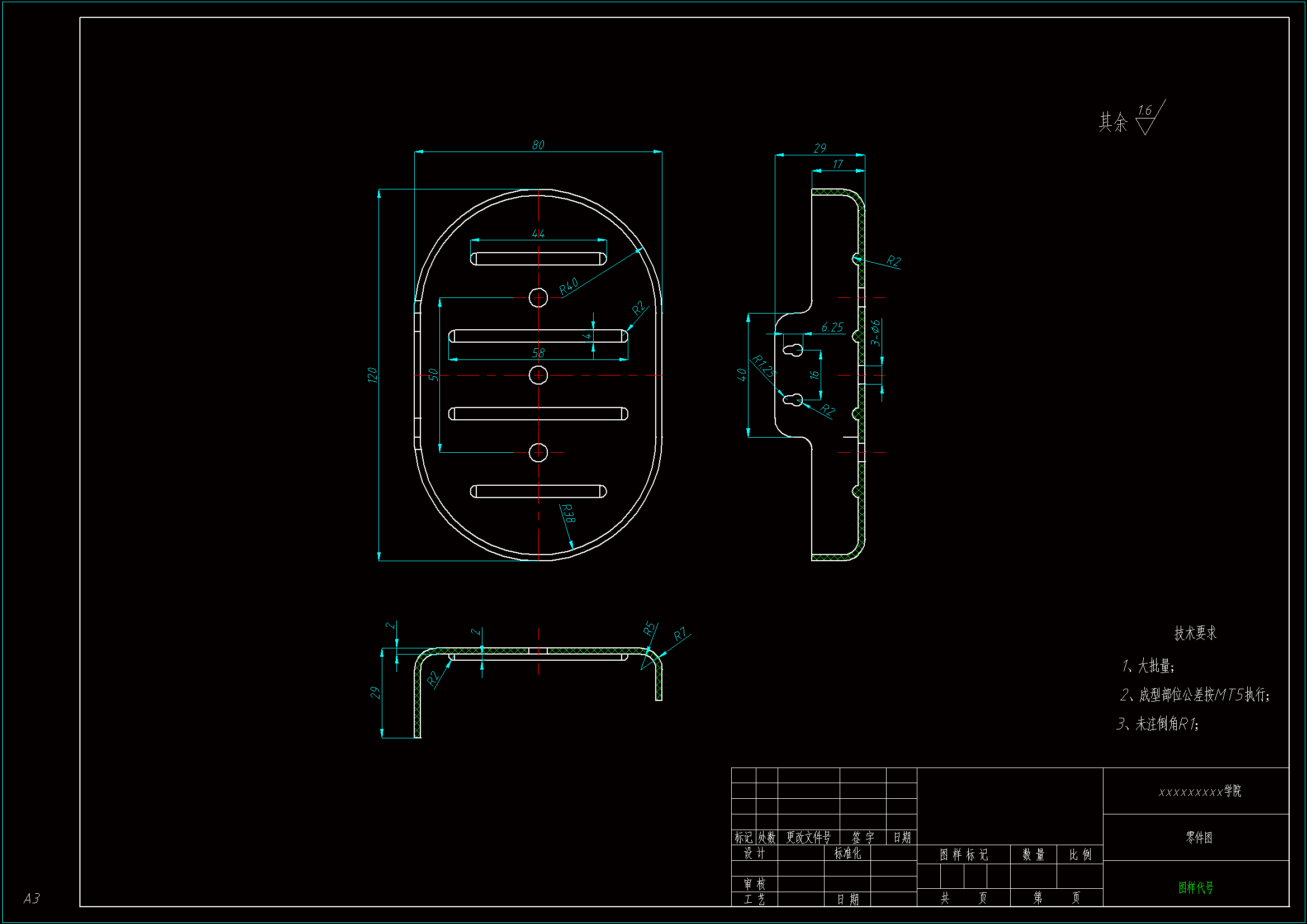Click the R7 radius label in section view
Image resolution: width=1307 pixels, height=924 pixels.
click(x=680, y=634)
